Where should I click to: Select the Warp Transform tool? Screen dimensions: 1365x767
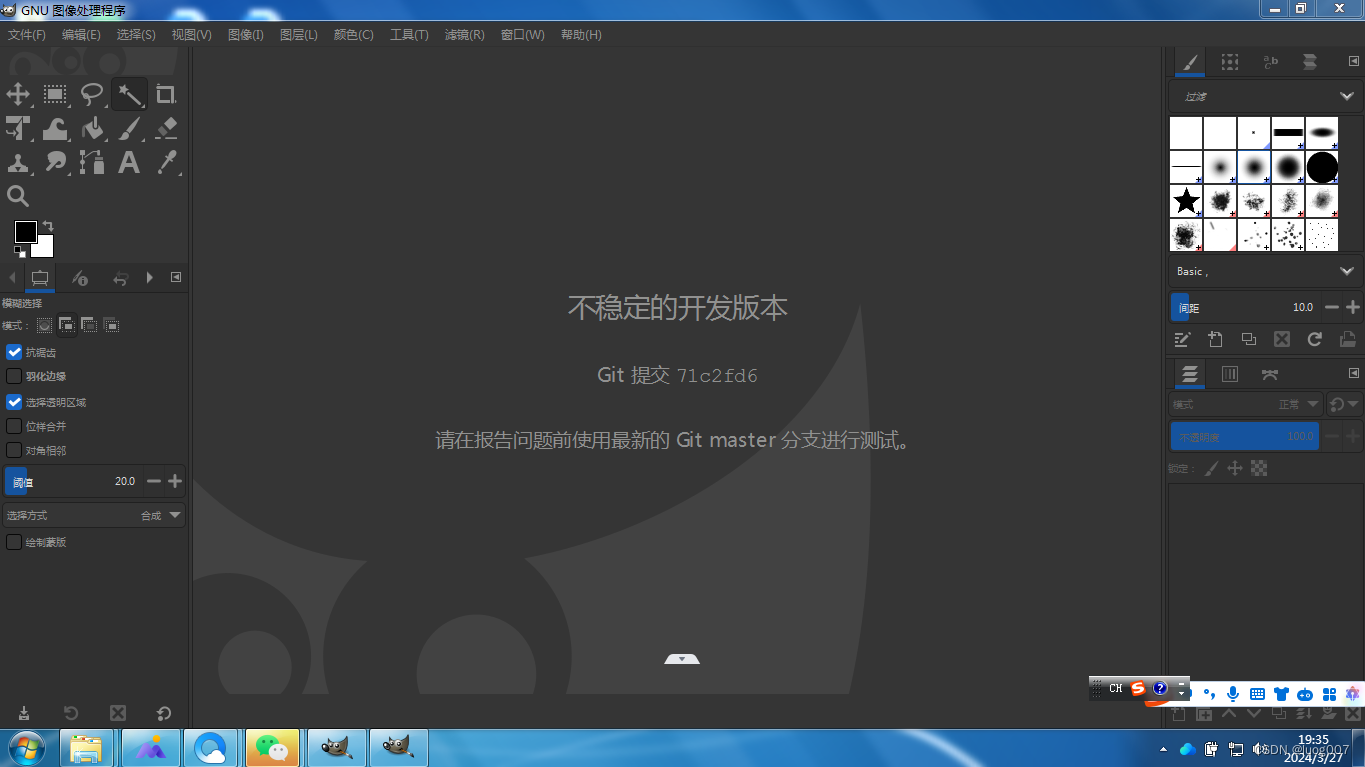(x=55, y=128)
